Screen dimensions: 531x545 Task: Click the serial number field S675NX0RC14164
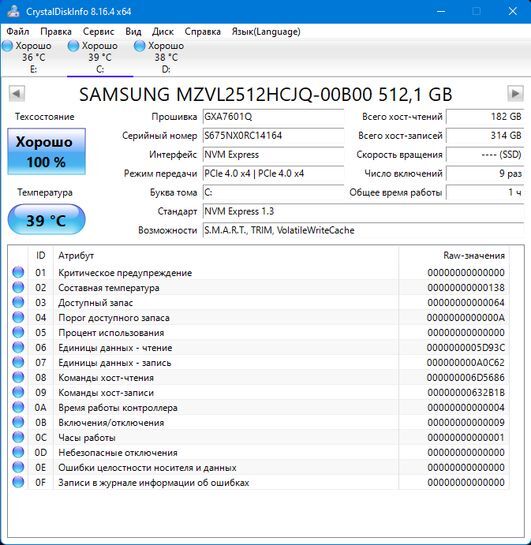[273, 135]
